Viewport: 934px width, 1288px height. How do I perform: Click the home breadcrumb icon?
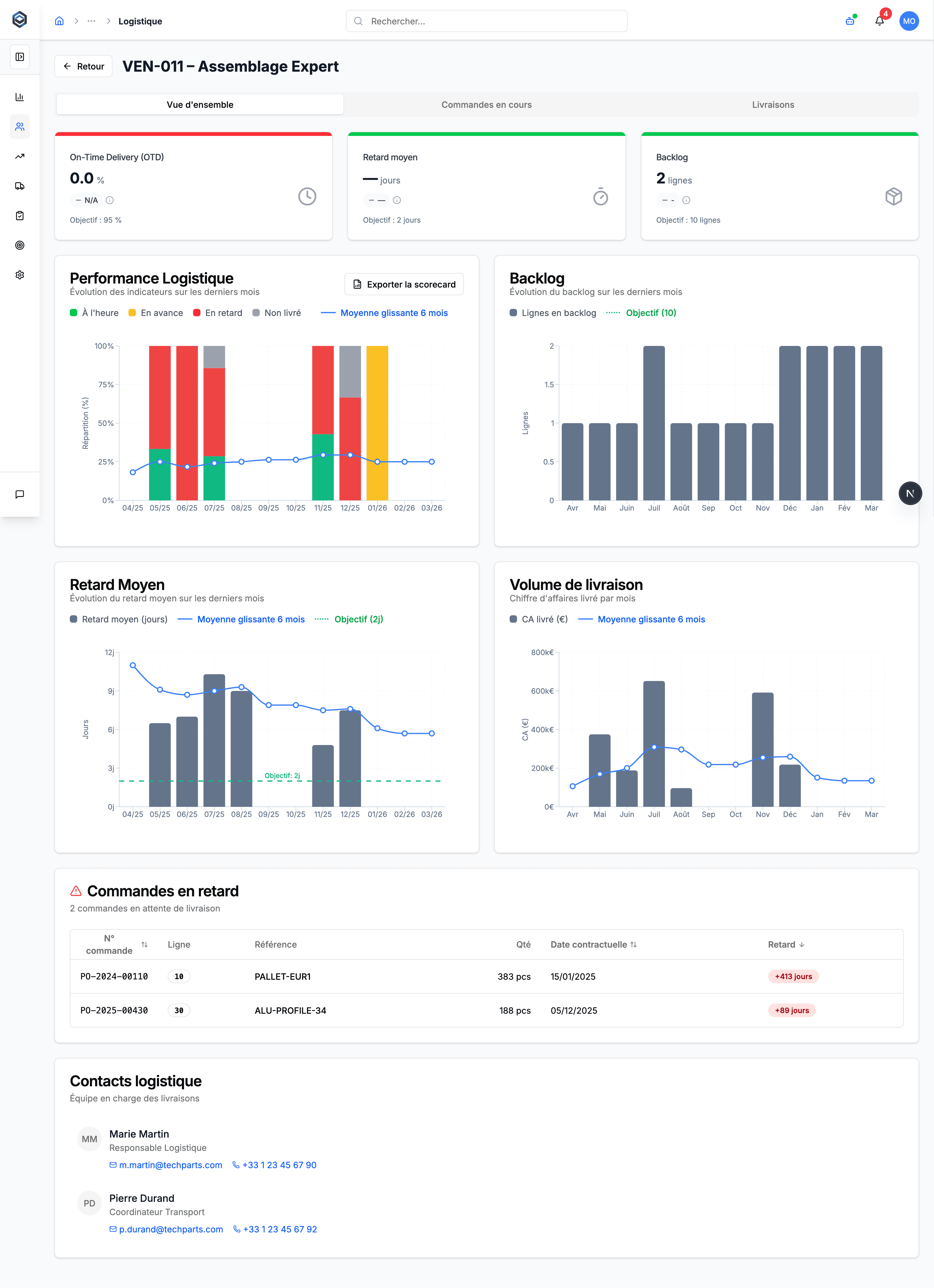[x=59, y=21]
